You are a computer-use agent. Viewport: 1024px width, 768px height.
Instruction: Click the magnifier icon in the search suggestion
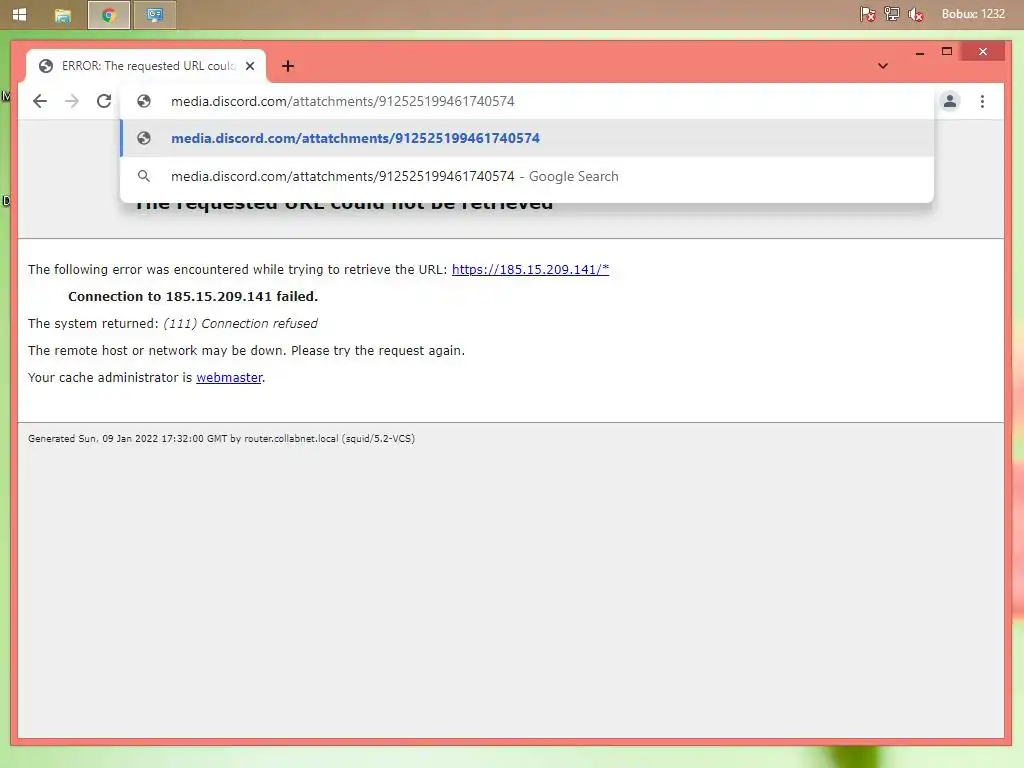point(144,176)
